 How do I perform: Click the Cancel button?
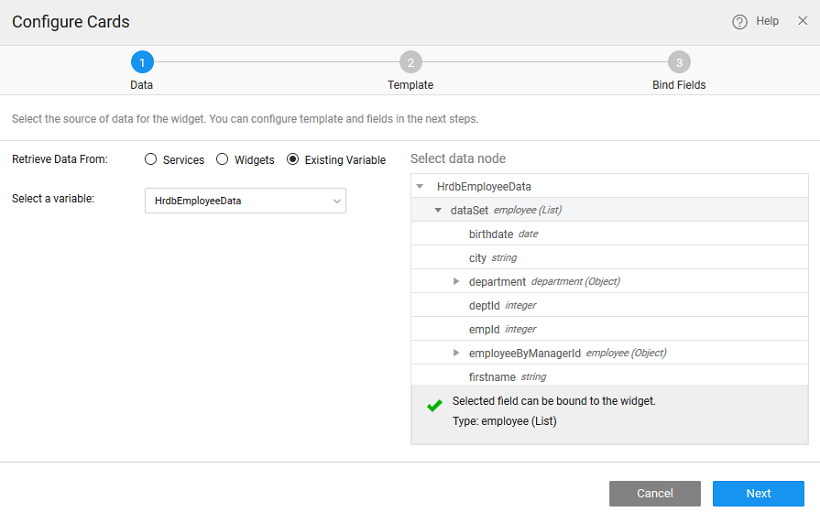[655, 493]
